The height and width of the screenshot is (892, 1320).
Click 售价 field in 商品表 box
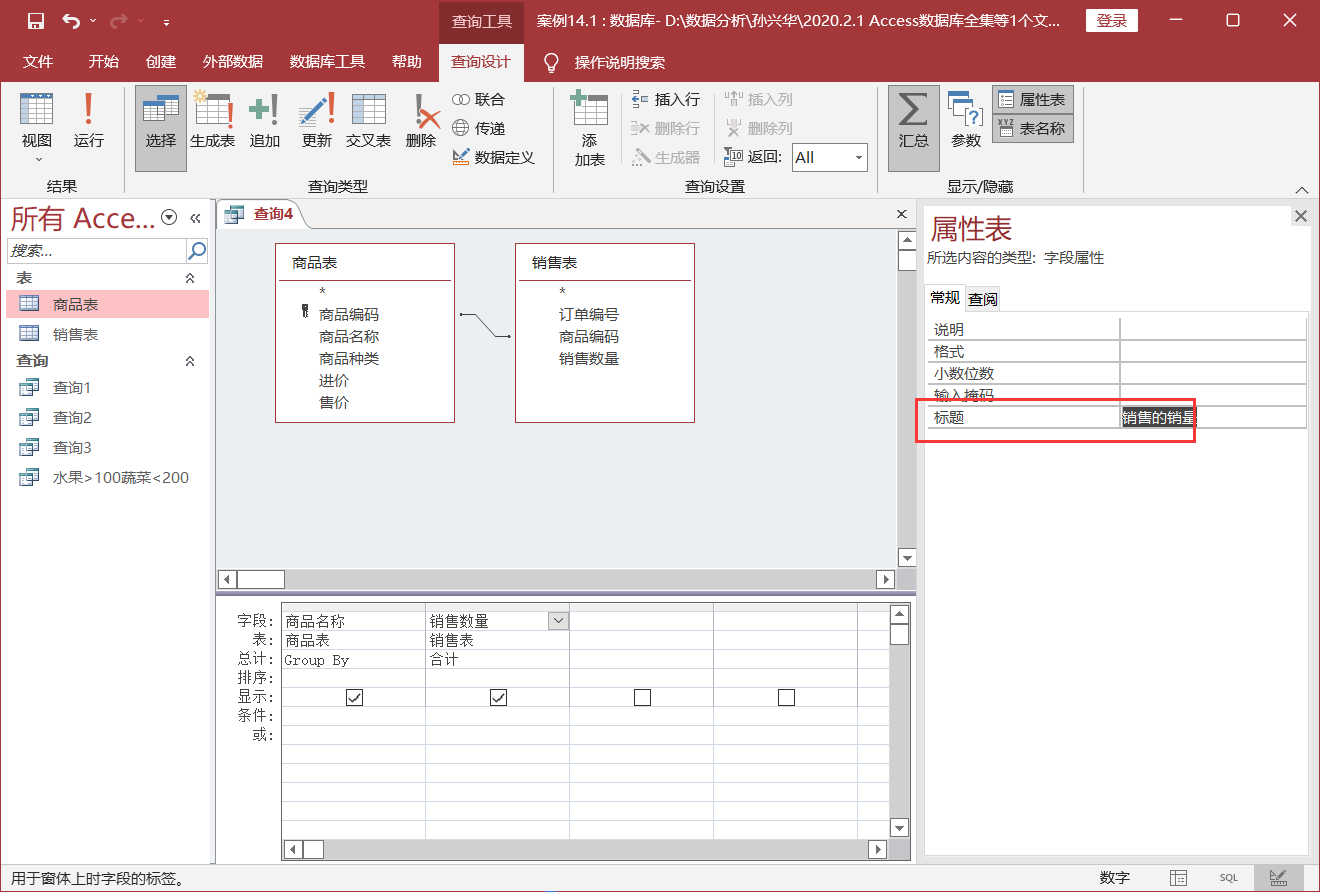click(x=334, y=402)
